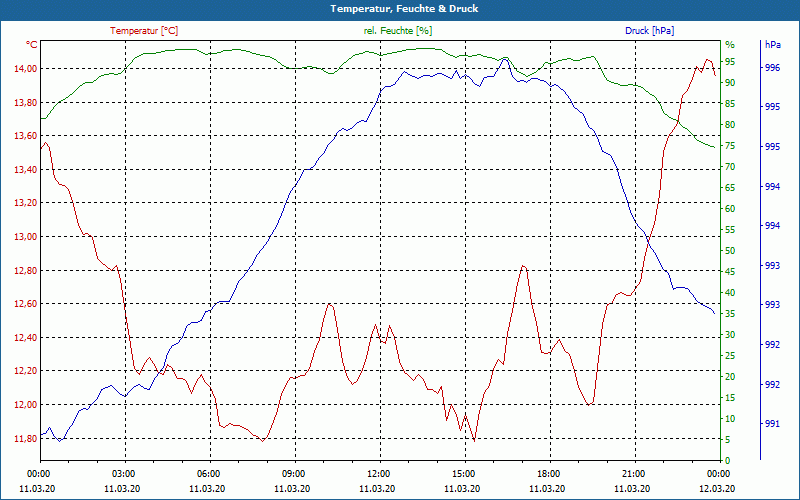Click the '12.03.20' date label
Viewport: 800px width, 500px height.
tap(718, 488)
